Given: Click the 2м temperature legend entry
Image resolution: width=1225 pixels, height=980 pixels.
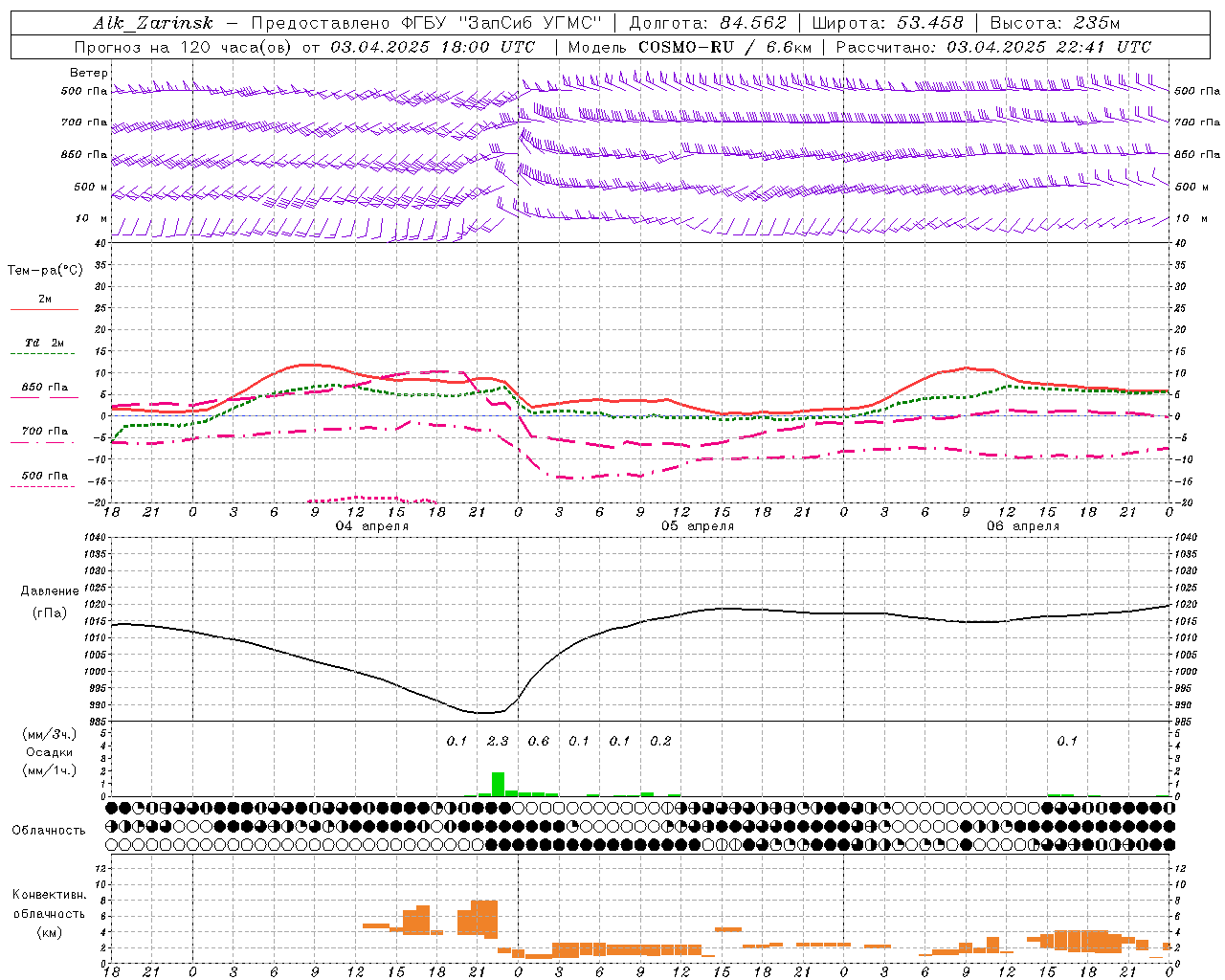Looking at the screenshot, I should (x=45, y=300).
